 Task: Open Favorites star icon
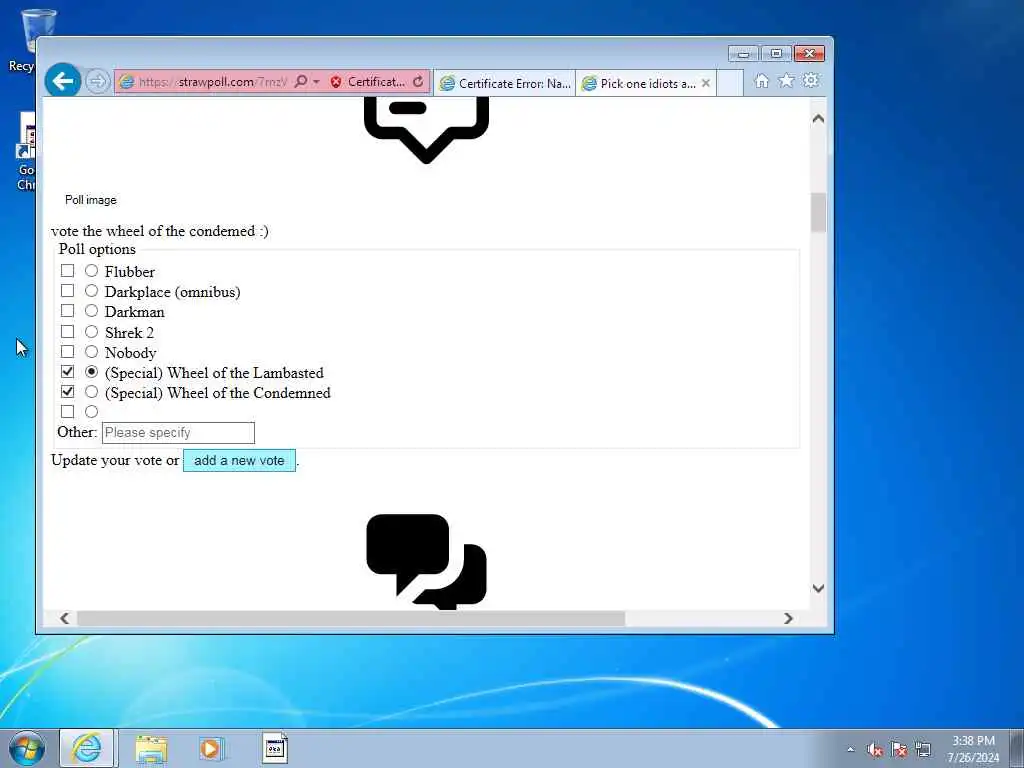(786, 80)
